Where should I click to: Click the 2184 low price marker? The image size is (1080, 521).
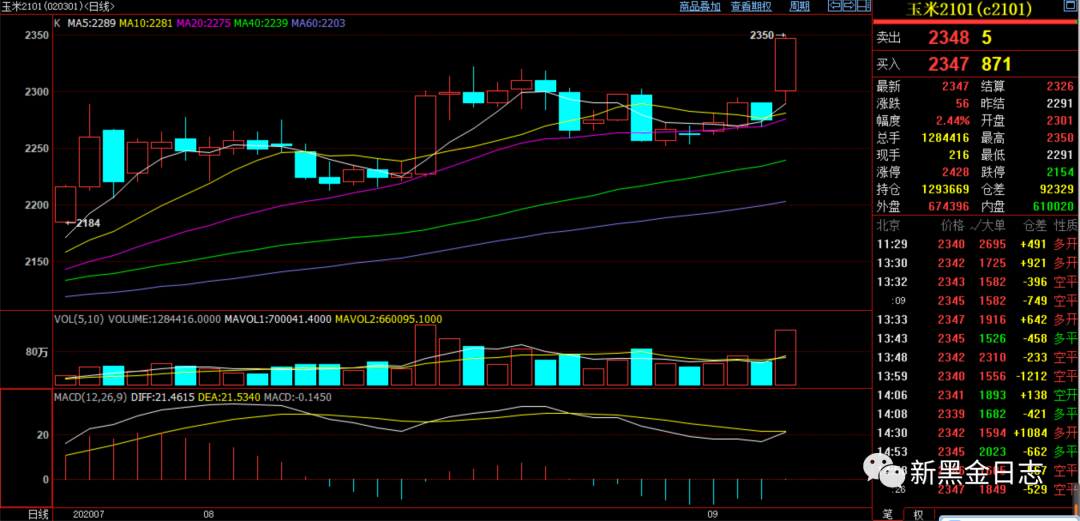click(87, 223)
